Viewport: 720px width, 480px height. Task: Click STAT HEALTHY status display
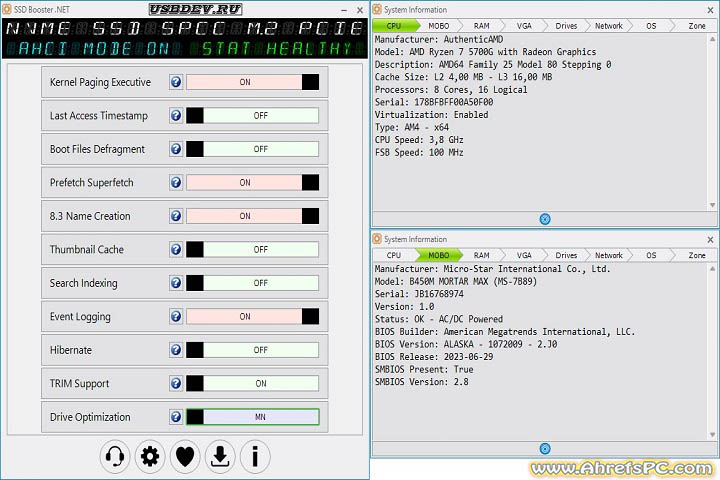[x=277, y=48]
